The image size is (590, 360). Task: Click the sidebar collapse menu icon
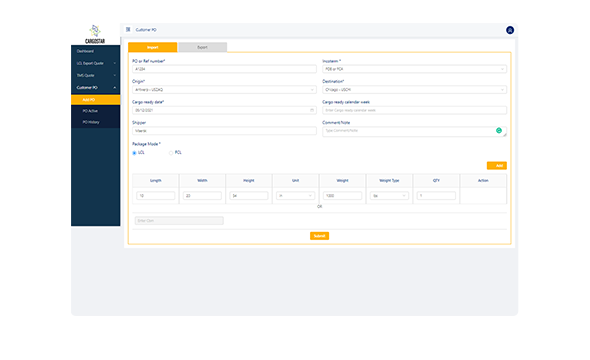[128, 29]
